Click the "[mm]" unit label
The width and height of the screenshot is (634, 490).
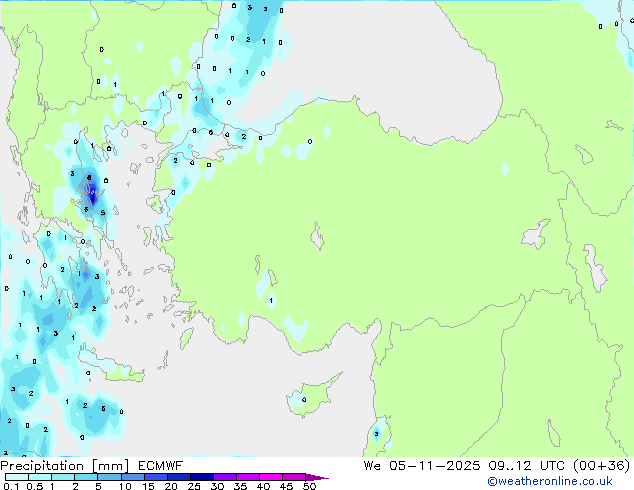pyautogui.click(x=110, y=466)
